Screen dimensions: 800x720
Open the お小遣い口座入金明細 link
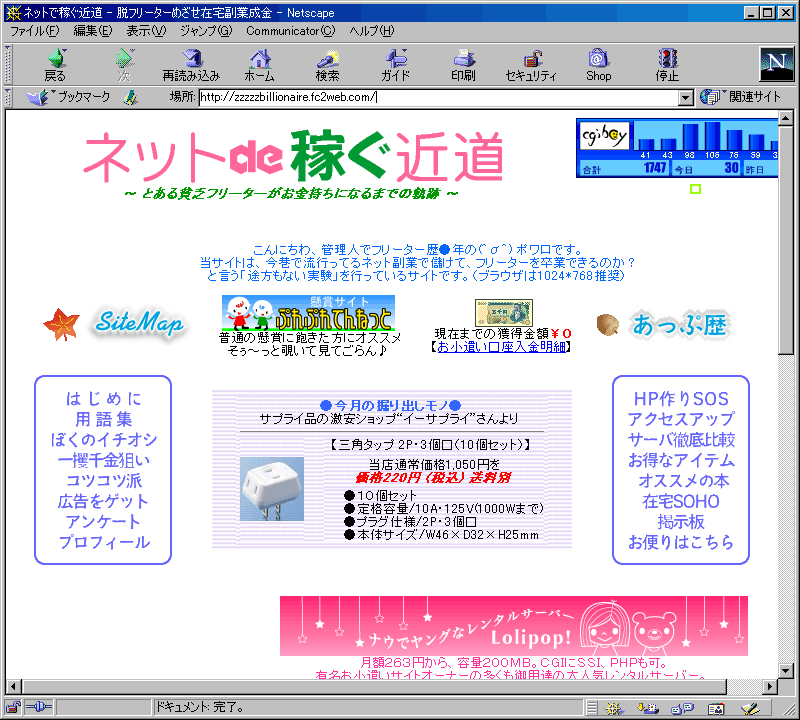point(501,347)
